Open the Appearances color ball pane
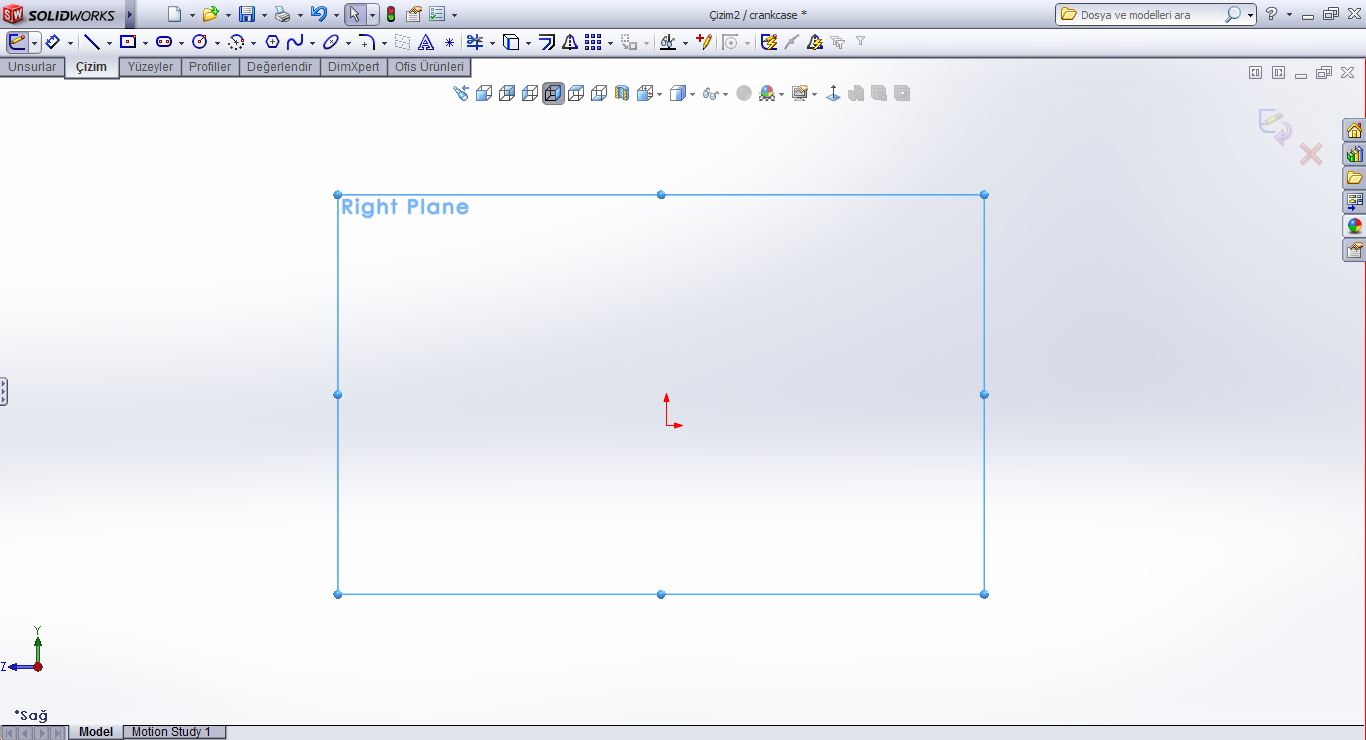 1354,226
